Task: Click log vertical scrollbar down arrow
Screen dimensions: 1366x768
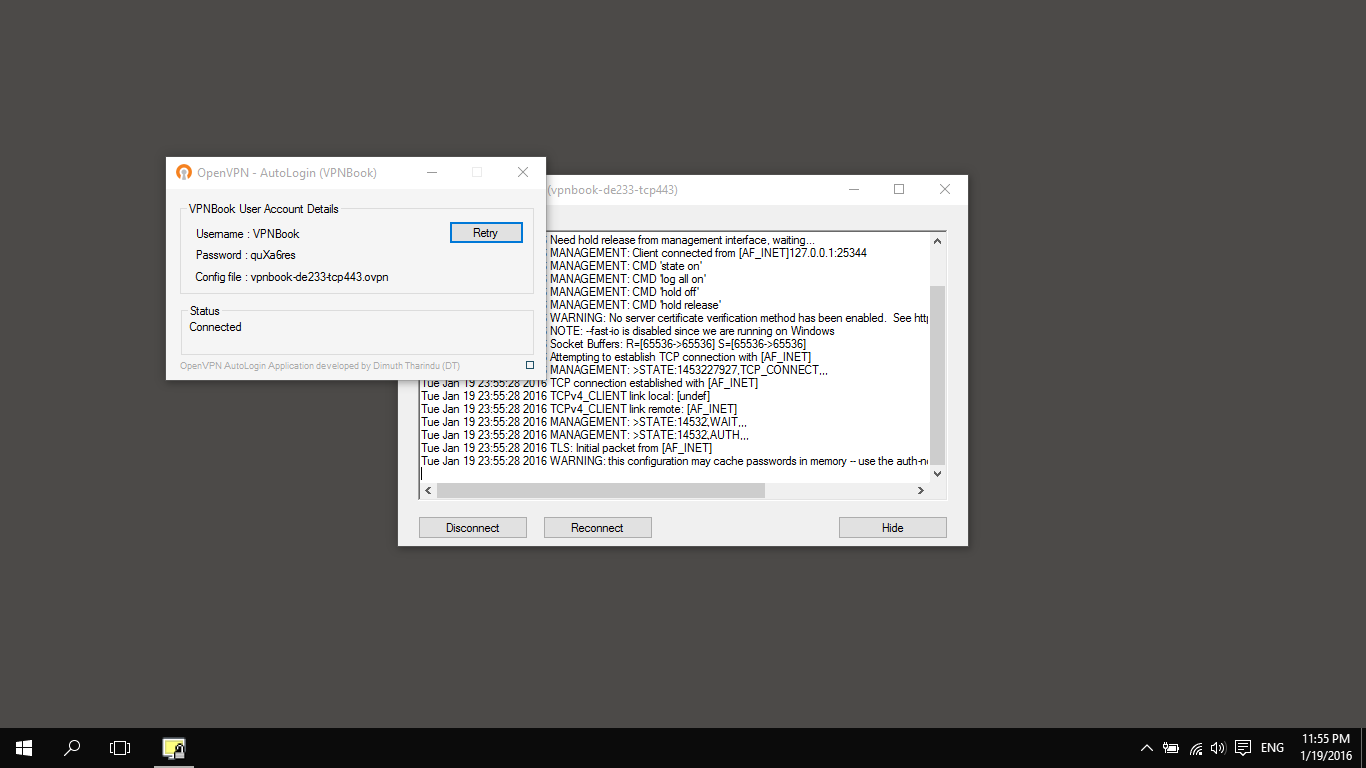Action: (x=937, y=474)
